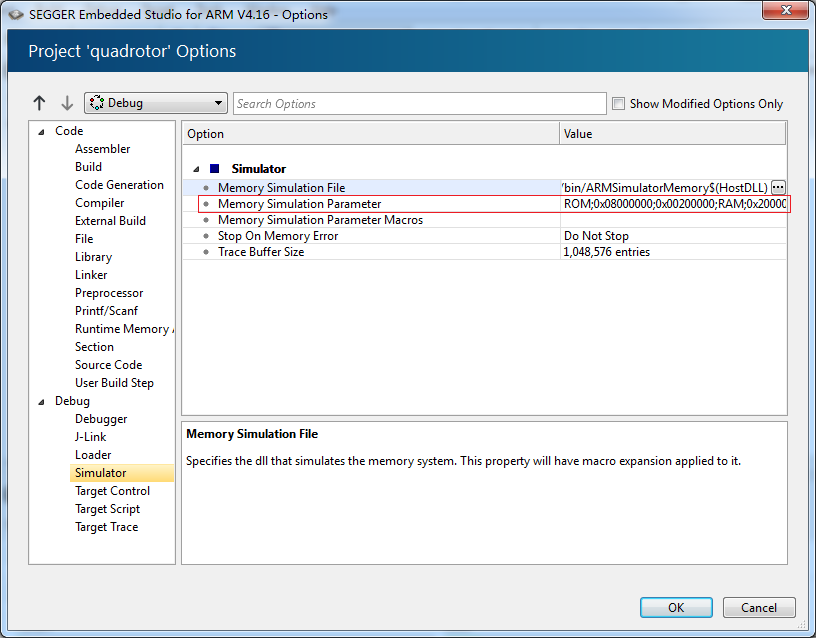Click the Option column header
Screen dimensions: 816x638
click(371, 134)
